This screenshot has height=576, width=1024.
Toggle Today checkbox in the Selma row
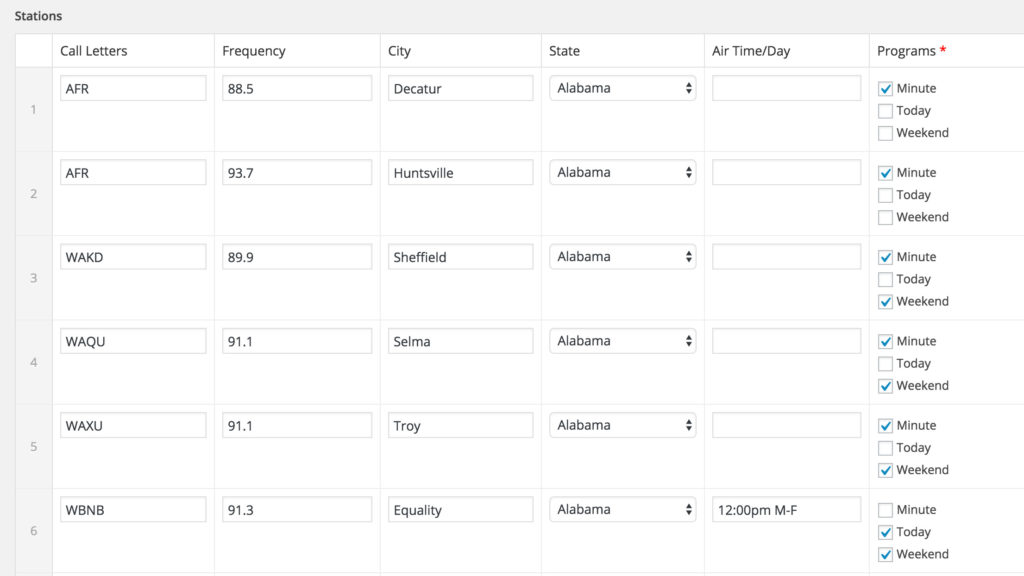coord(885,364)
